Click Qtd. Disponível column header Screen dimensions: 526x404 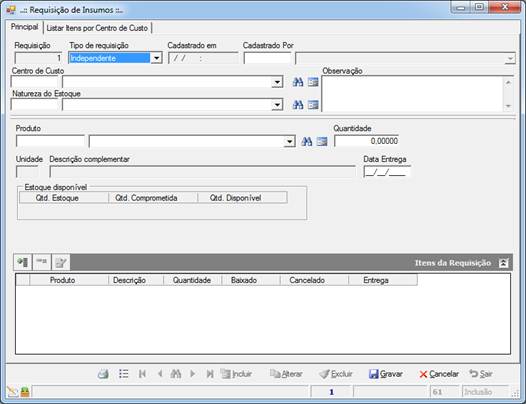coord(243,198)
